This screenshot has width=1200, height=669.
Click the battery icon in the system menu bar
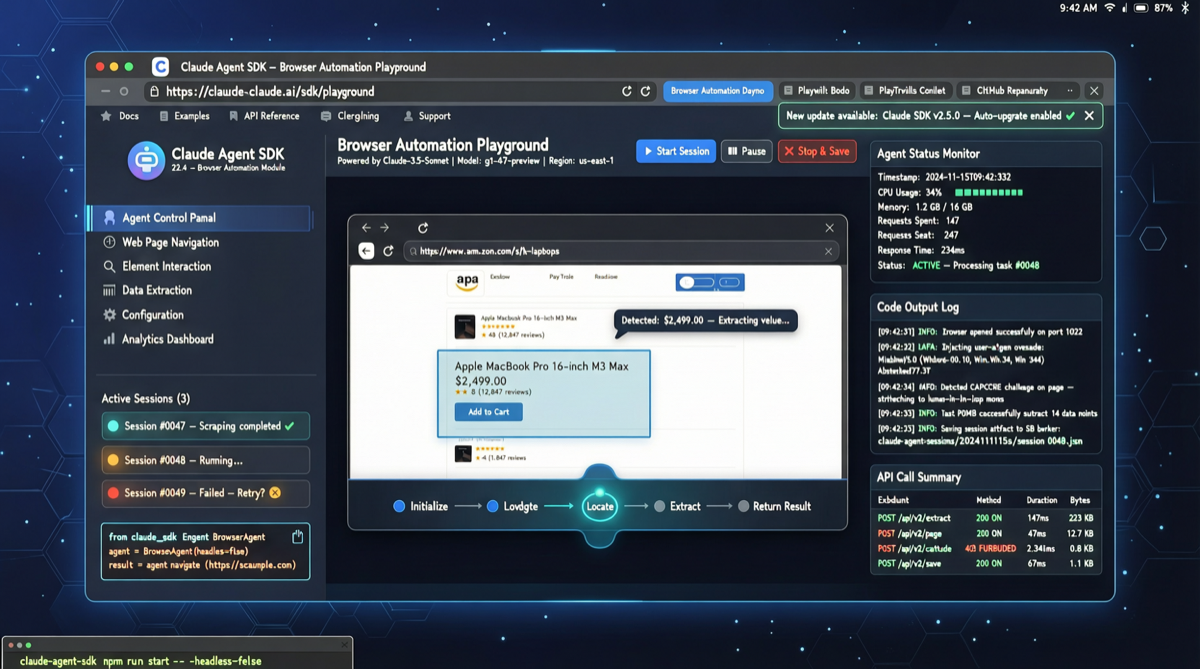coord(1139,7)
